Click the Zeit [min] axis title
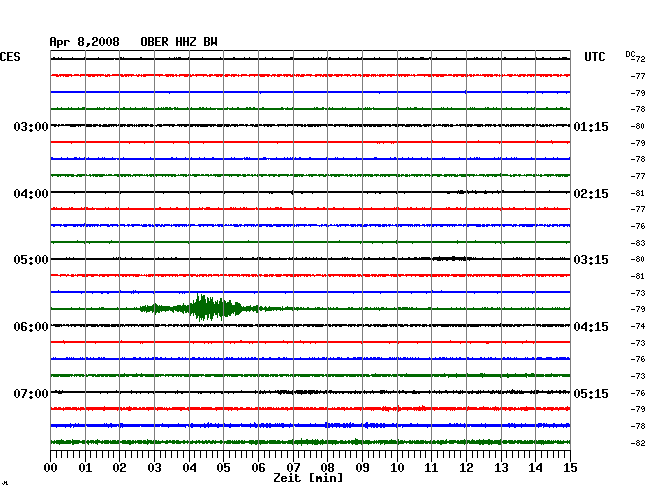The height and width of the screenshot is (494, 650). pyautogui.click(x=308, y=478)
